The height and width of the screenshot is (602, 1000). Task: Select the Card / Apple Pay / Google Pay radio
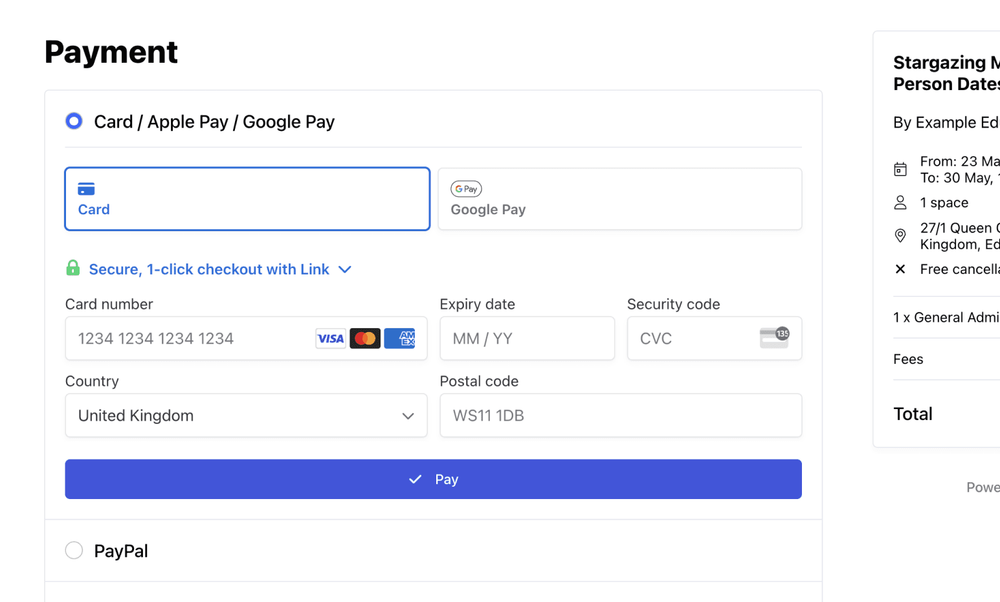point(73,120)
